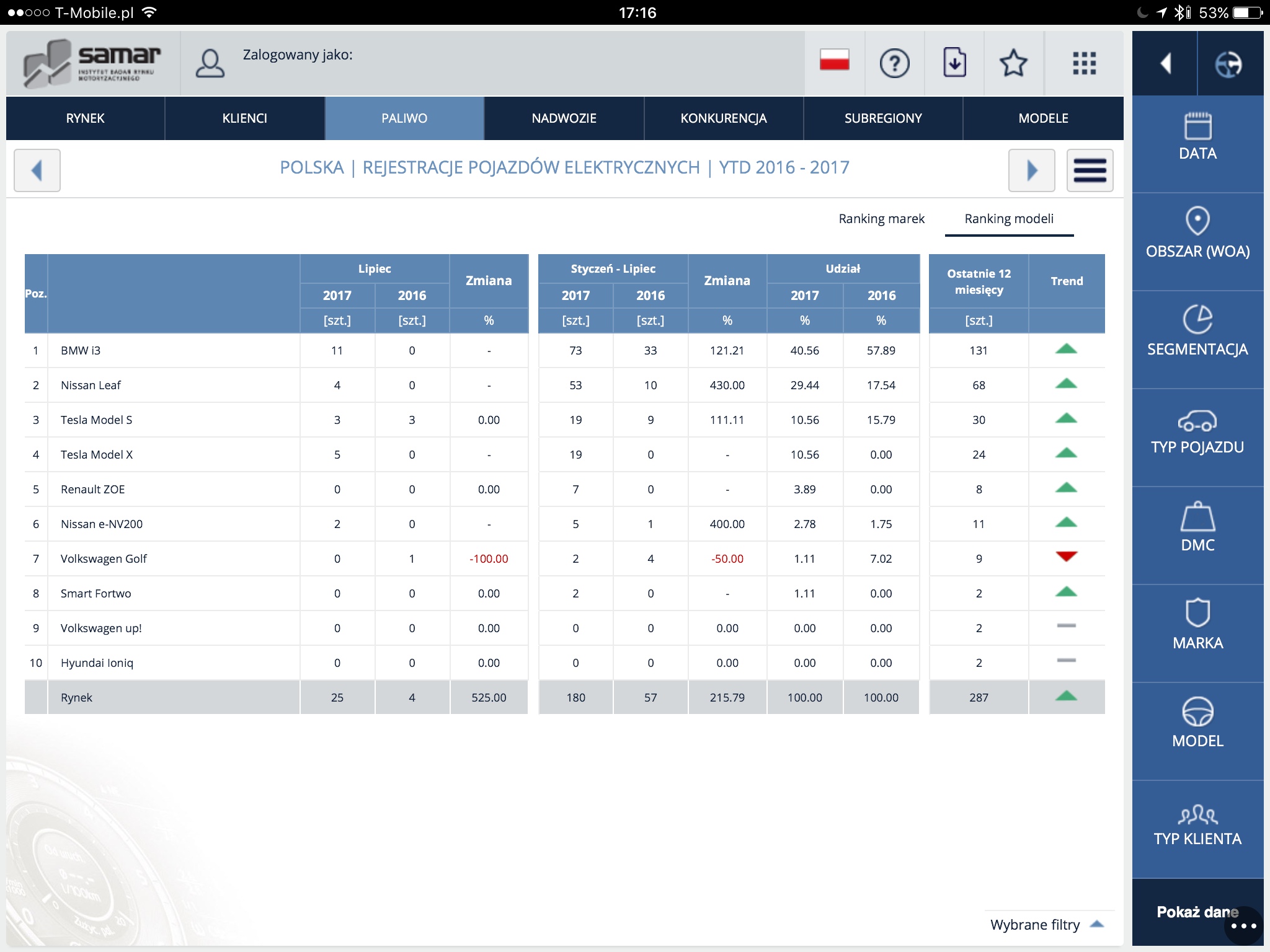Click the 430.00 change value

727,385
